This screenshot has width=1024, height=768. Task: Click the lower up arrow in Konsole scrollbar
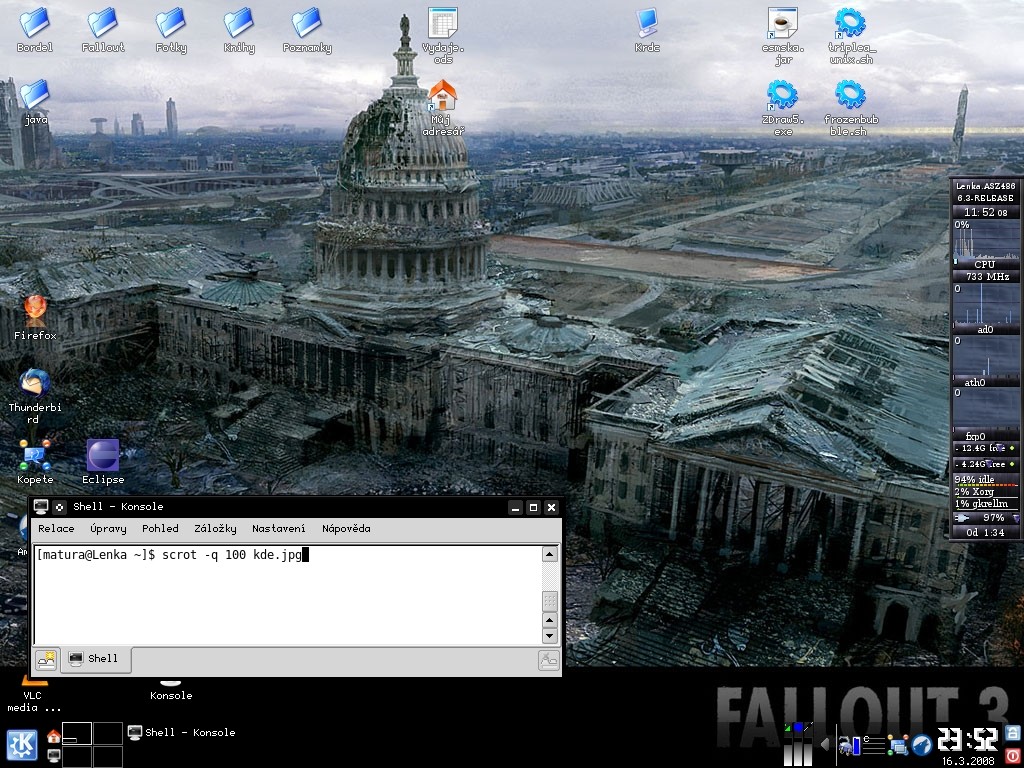tap(550, 619)
